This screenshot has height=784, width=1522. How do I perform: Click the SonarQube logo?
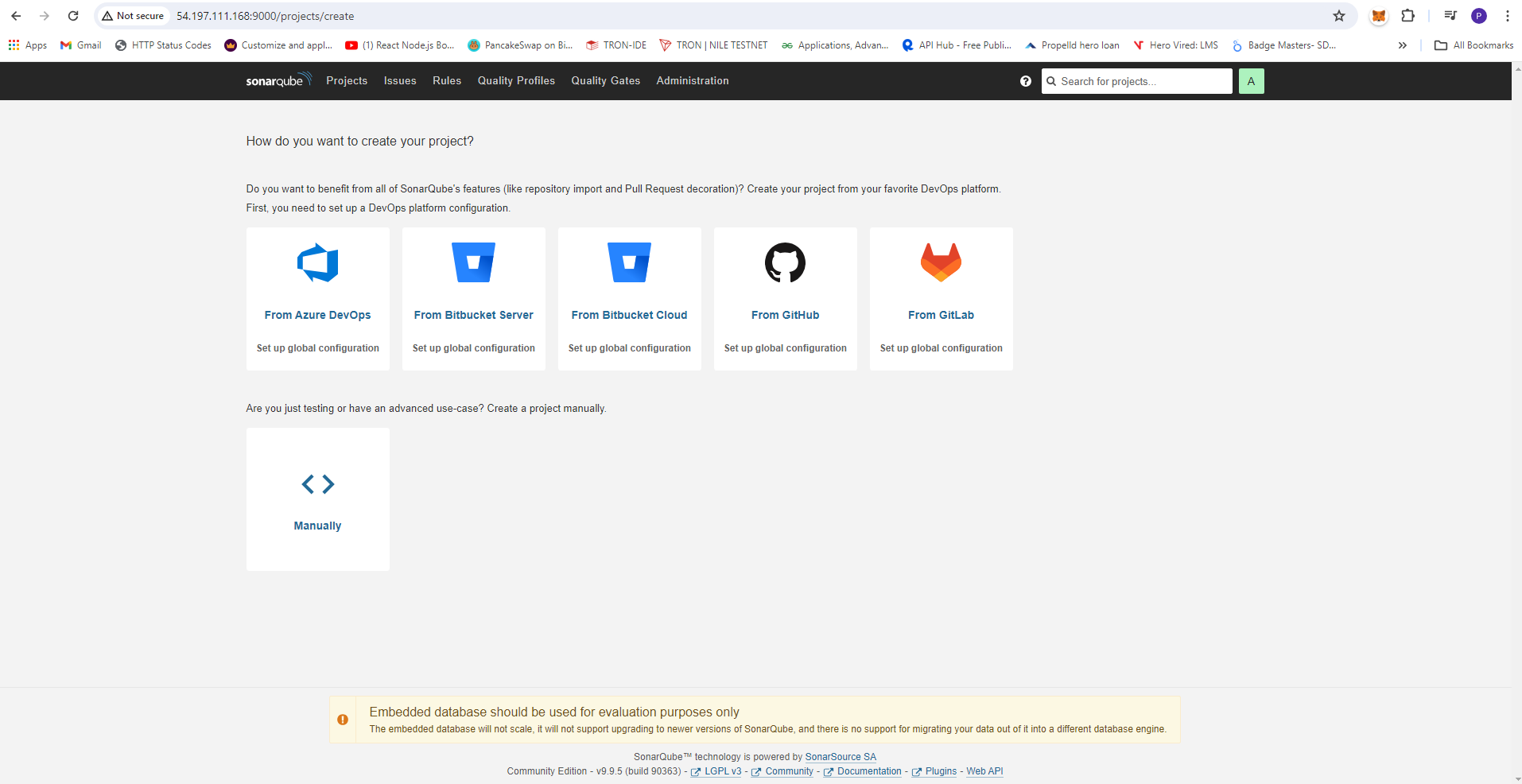278,80
